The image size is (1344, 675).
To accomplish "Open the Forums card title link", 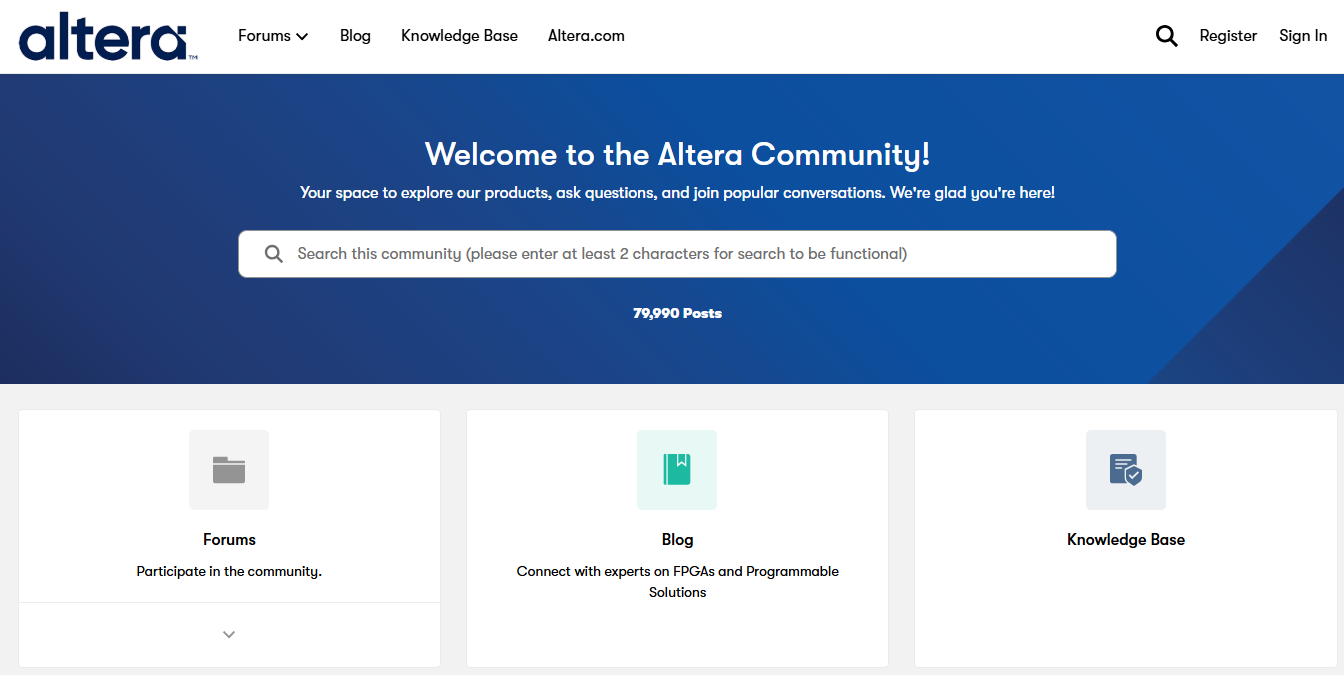I will [x=229, y=539].
